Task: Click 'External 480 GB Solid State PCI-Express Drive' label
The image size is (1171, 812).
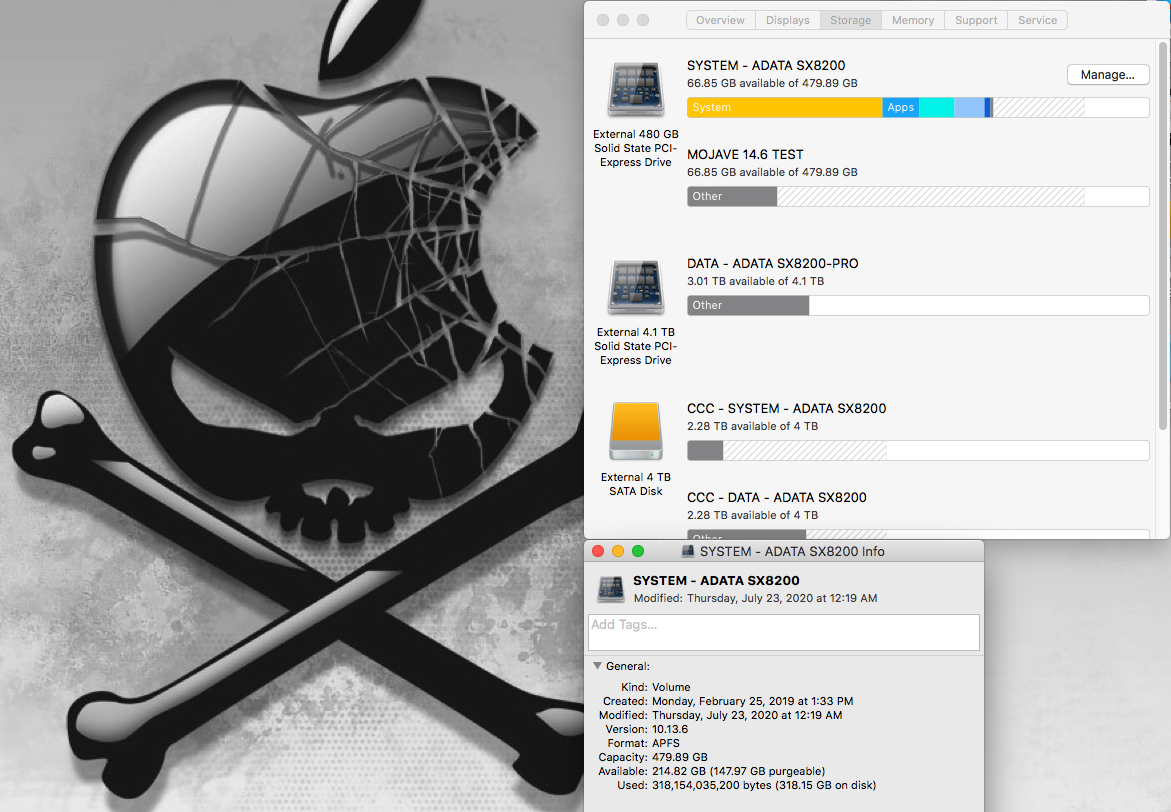Action: click(636, 148)
